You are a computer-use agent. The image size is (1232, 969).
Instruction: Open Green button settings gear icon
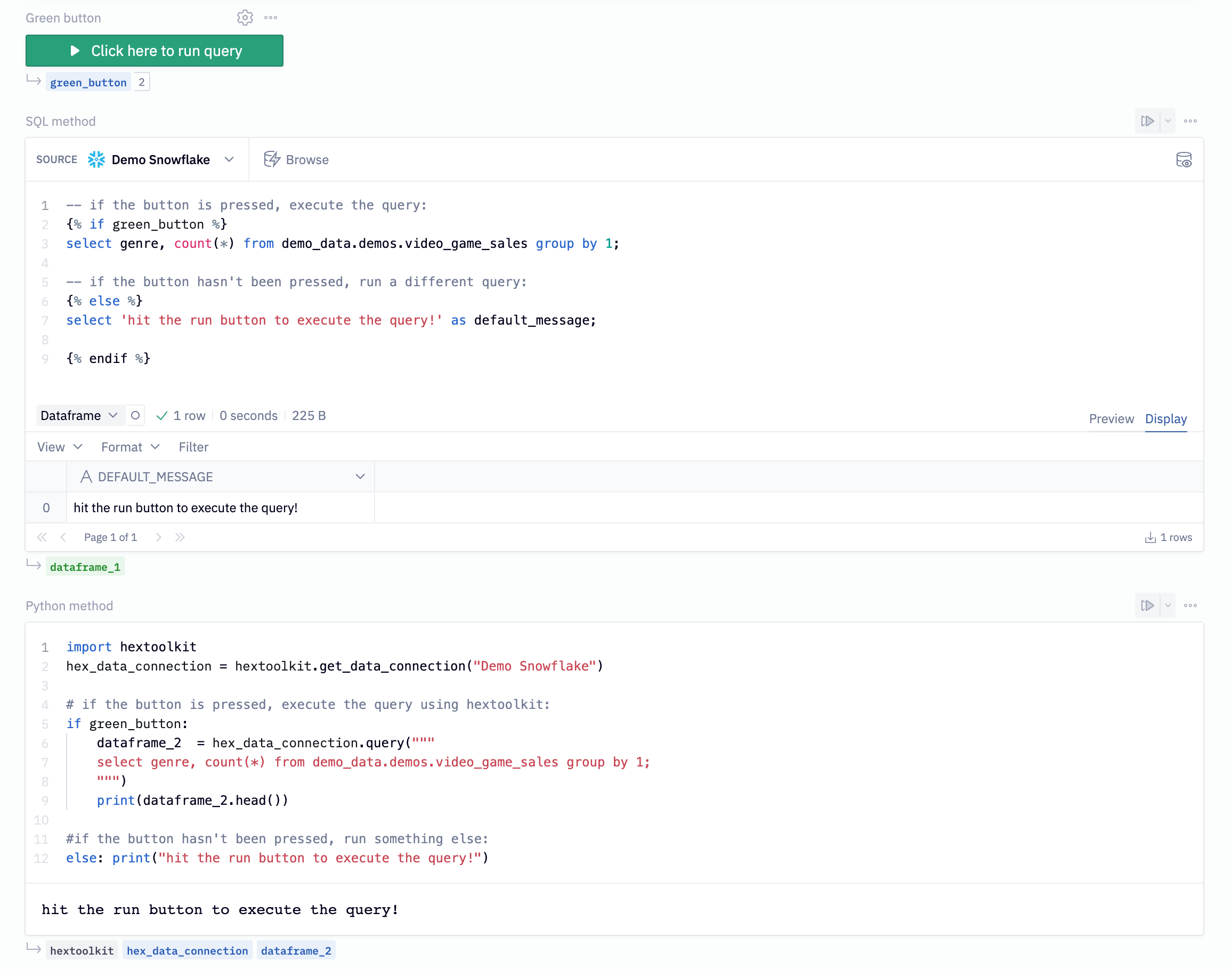tap(245, 18)
